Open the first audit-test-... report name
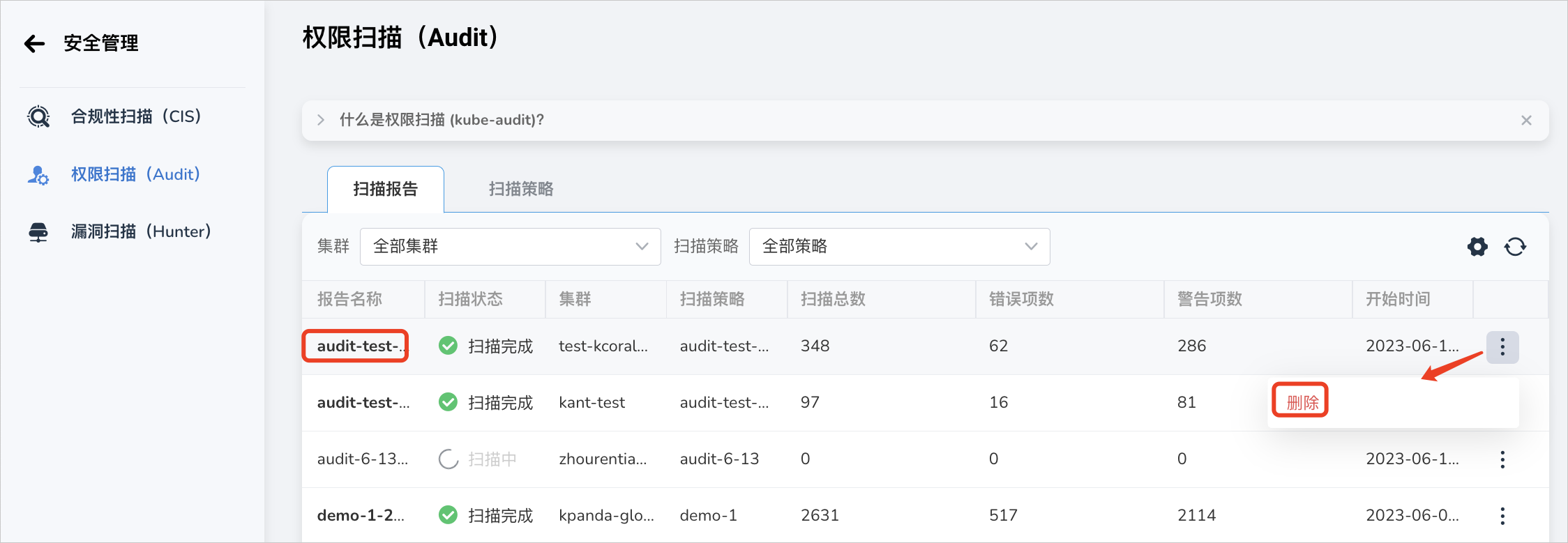1568x543 pixels. pos(361,346)
